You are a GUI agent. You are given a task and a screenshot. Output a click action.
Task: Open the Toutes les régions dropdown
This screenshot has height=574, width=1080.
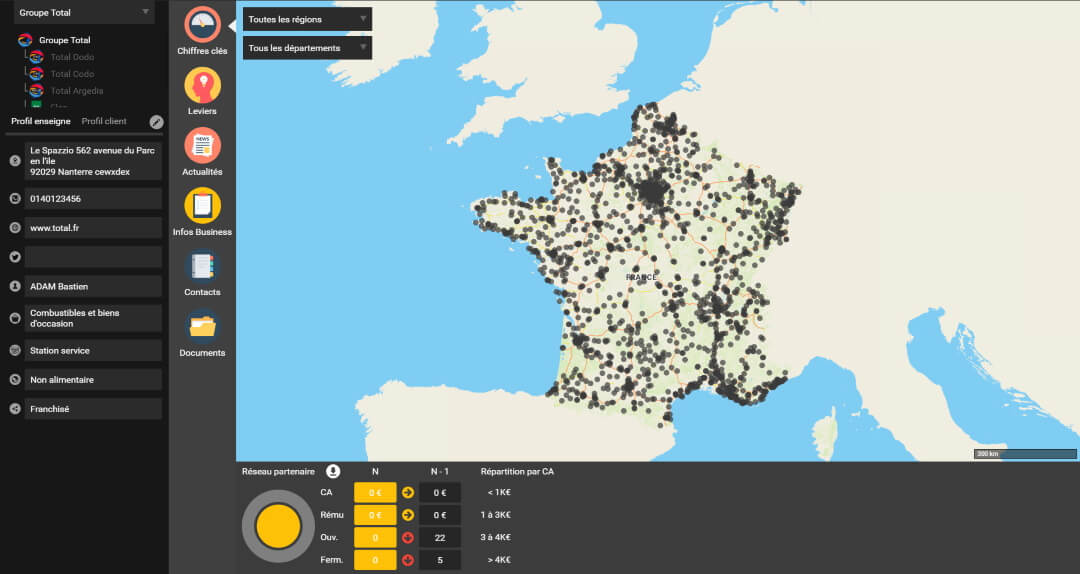(307, 19)
